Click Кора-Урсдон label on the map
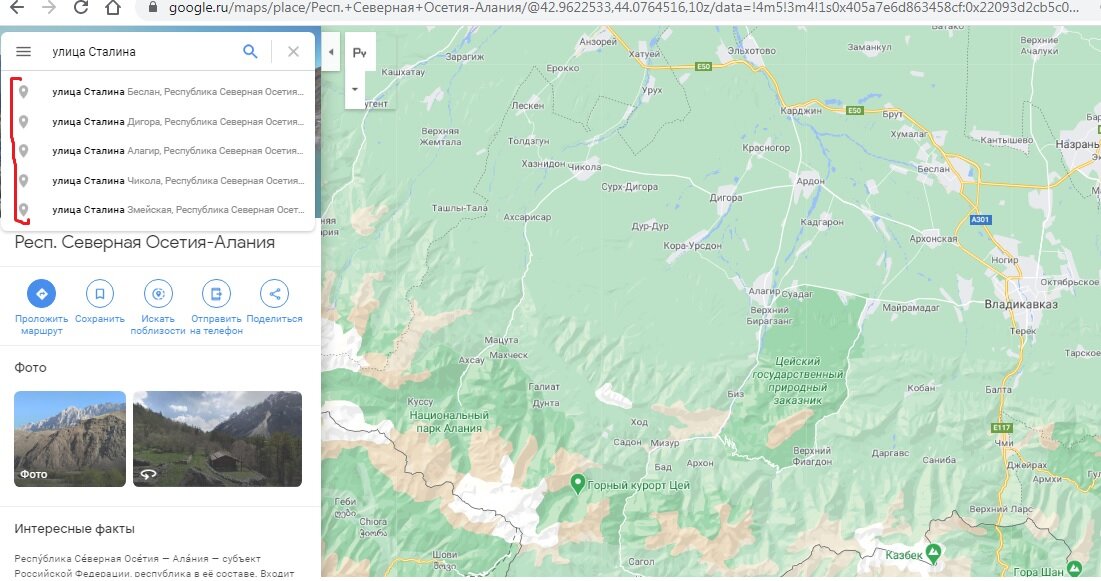The height and width of the screenshot is (581, 1101). point(692,246)
